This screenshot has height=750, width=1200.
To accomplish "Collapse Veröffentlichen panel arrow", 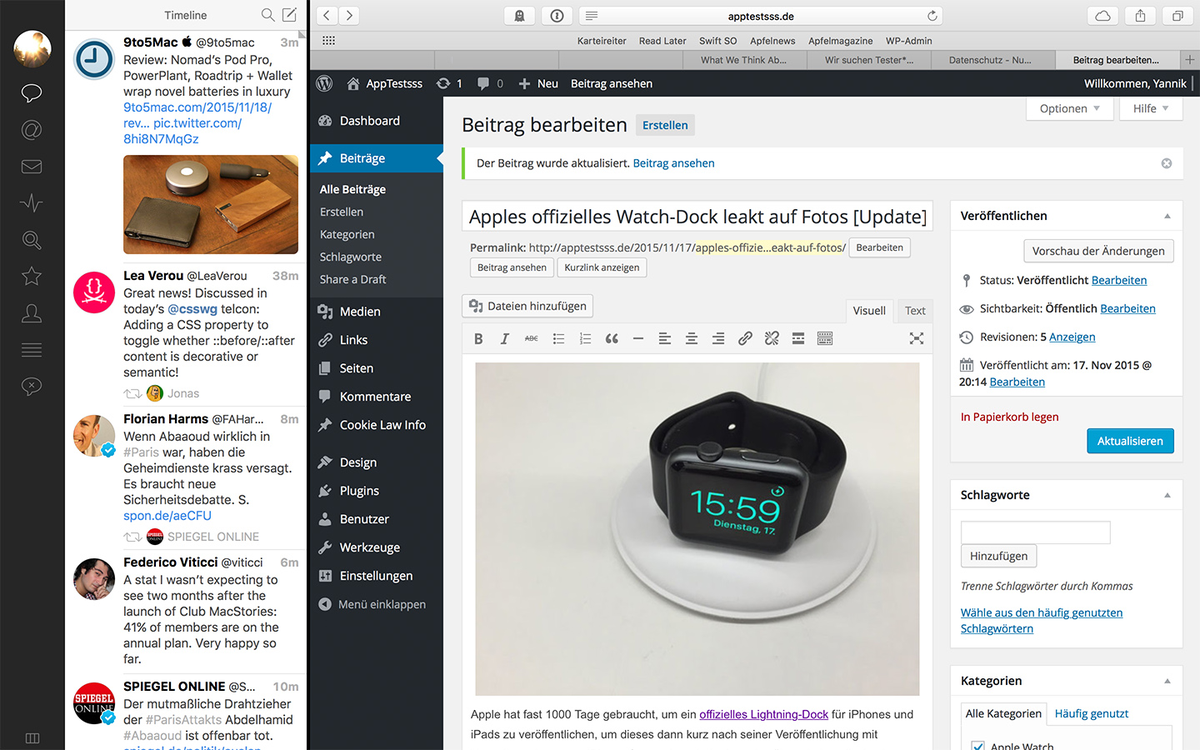I will [1166, 216].
